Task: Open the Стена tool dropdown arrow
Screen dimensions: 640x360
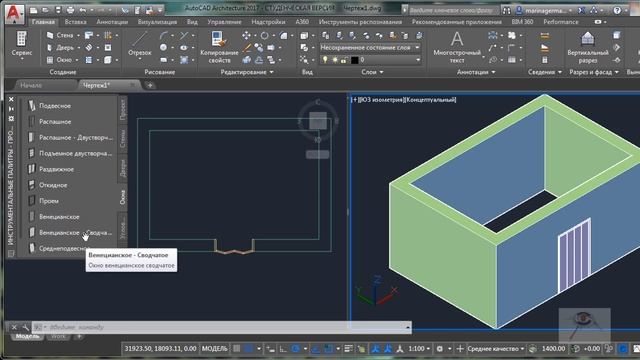Action: [x=78, y=36]
